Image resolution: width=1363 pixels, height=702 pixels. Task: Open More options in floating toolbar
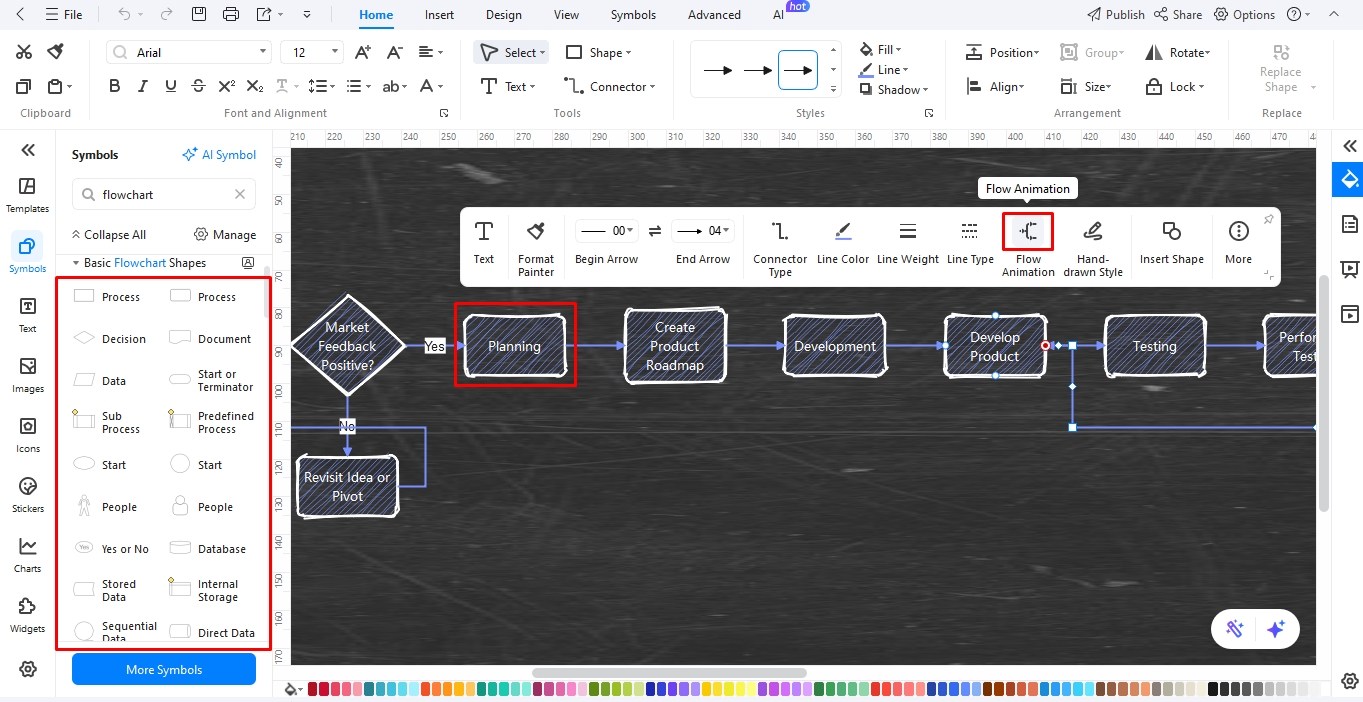(1238, 243)
